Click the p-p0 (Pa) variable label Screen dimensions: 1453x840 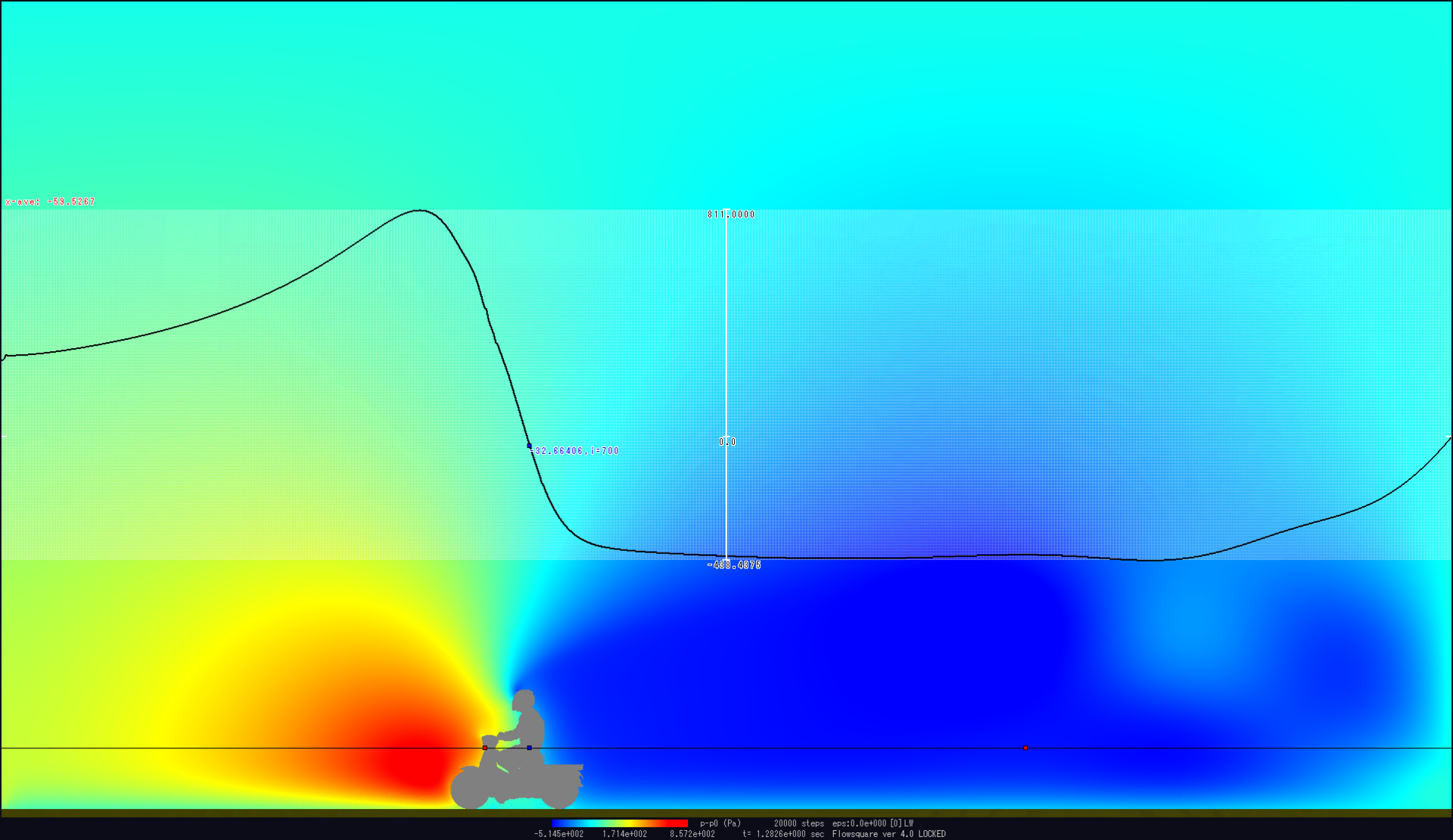720,823
